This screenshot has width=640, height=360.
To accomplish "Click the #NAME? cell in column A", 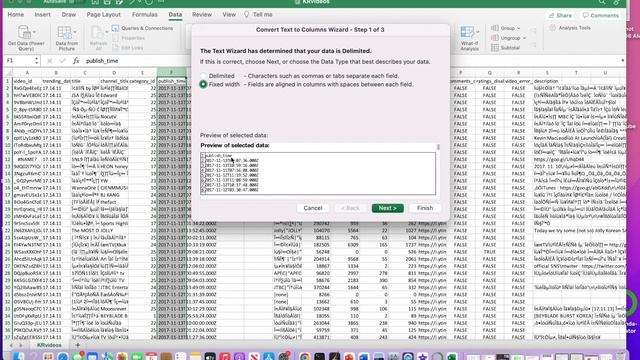I will (27, 159).
